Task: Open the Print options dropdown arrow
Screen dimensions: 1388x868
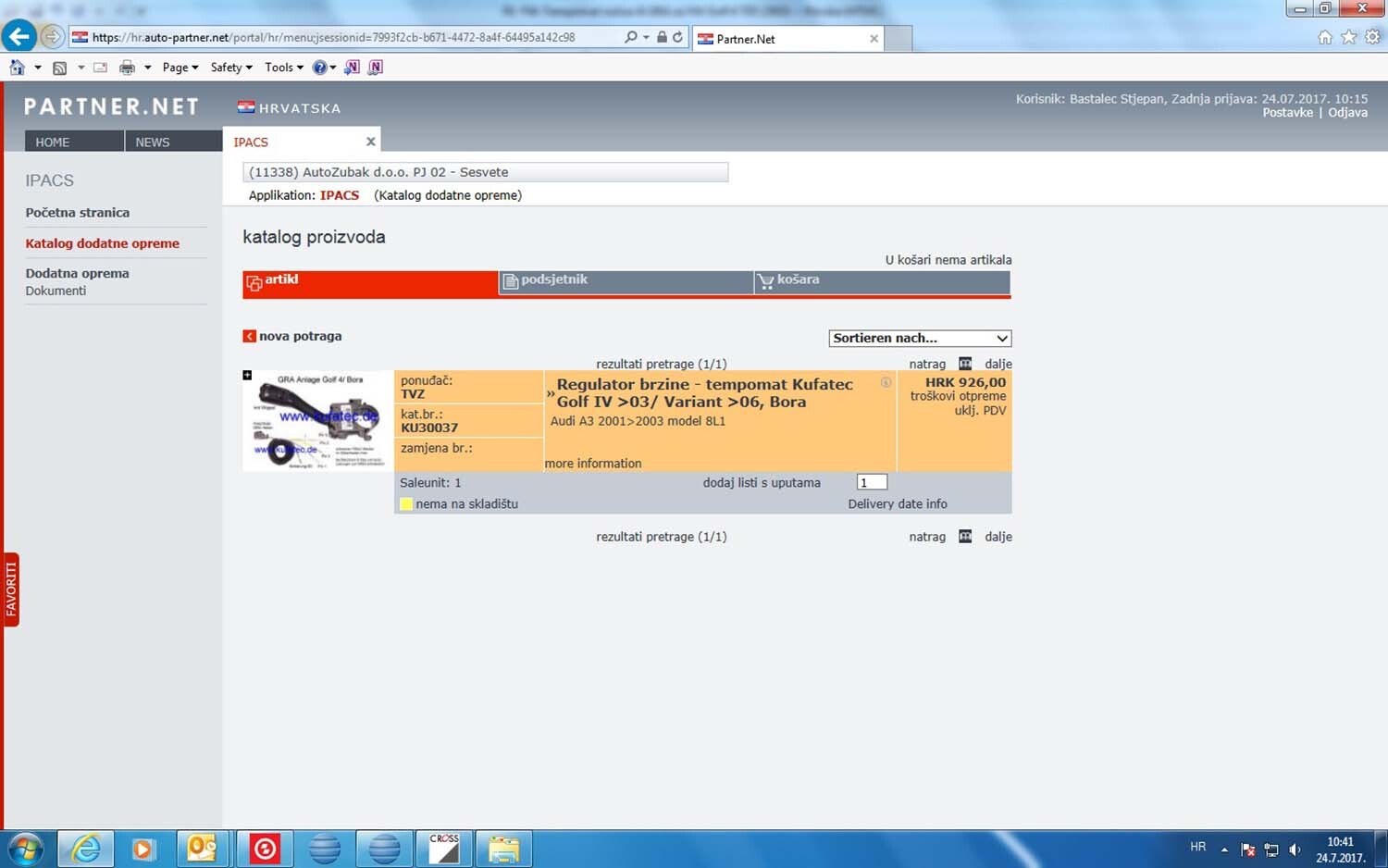Action: [147, 67]
